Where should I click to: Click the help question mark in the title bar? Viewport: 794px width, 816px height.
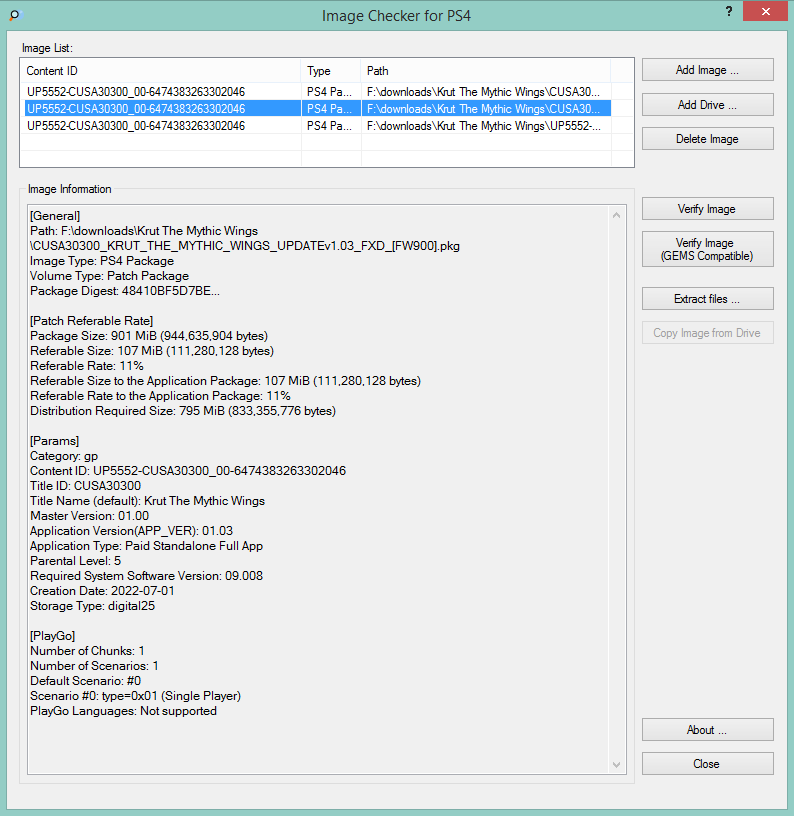coord(729,11)
